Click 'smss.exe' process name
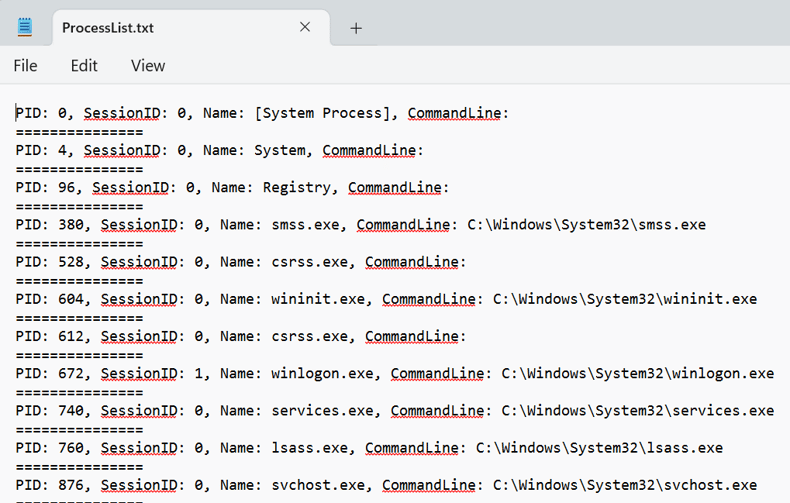Screen dimensions: 790x503 [x=305, y=225]
